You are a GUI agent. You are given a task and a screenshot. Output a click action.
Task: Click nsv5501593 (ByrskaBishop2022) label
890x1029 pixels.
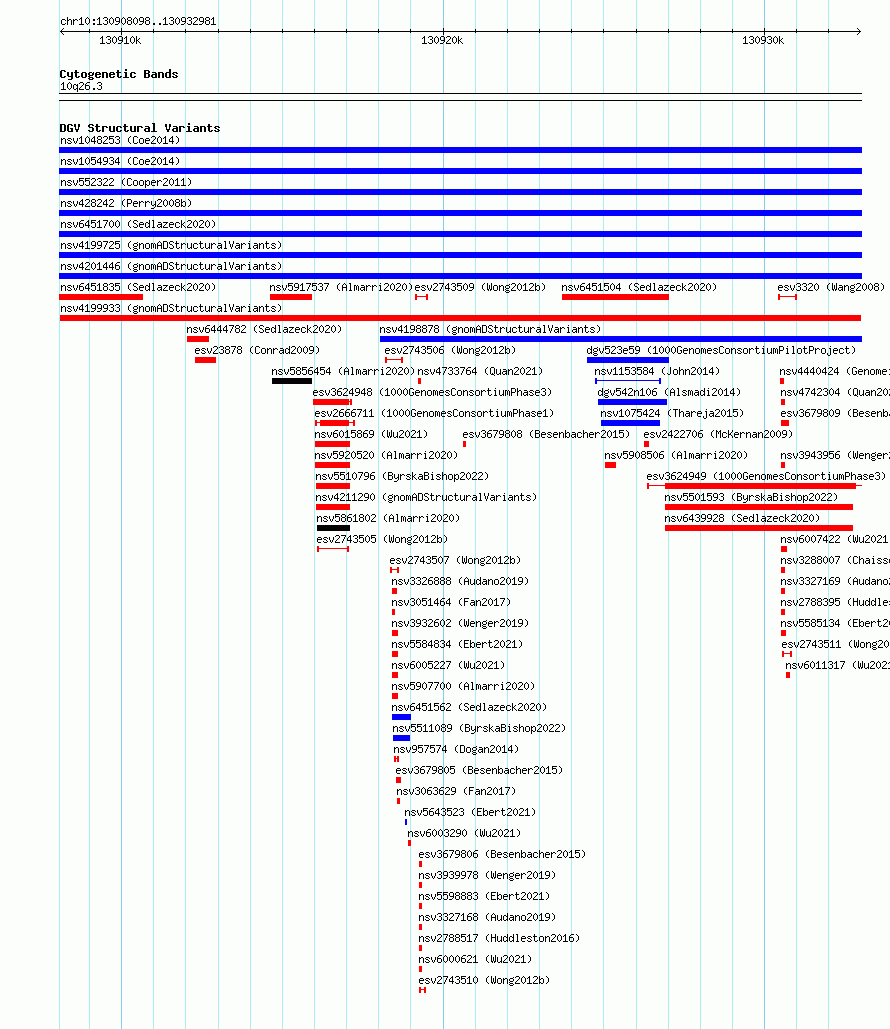coord(751,497)
